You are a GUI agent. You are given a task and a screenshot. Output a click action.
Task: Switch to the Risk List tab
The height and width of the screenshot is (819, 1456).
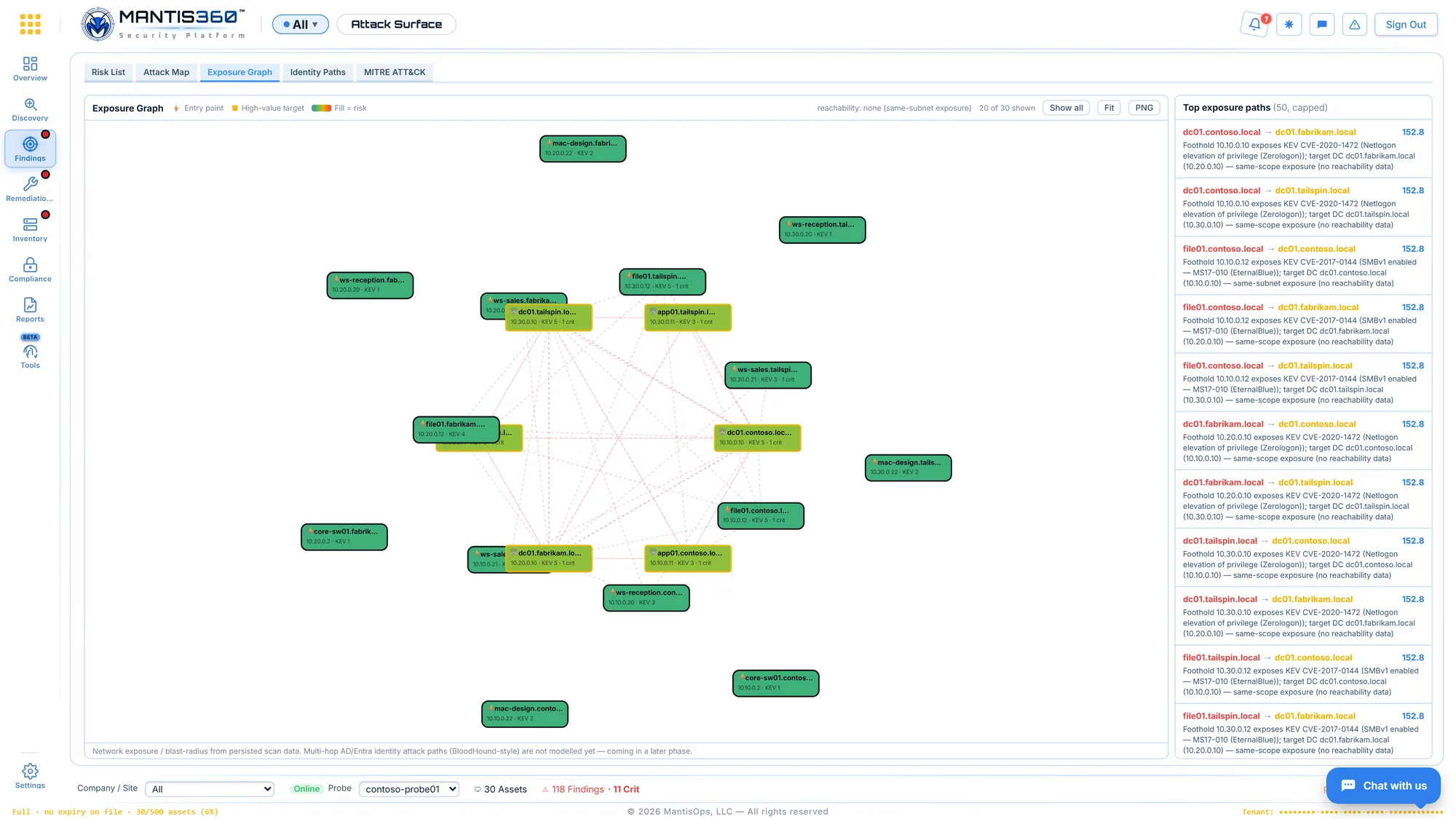tap(108, 72)
